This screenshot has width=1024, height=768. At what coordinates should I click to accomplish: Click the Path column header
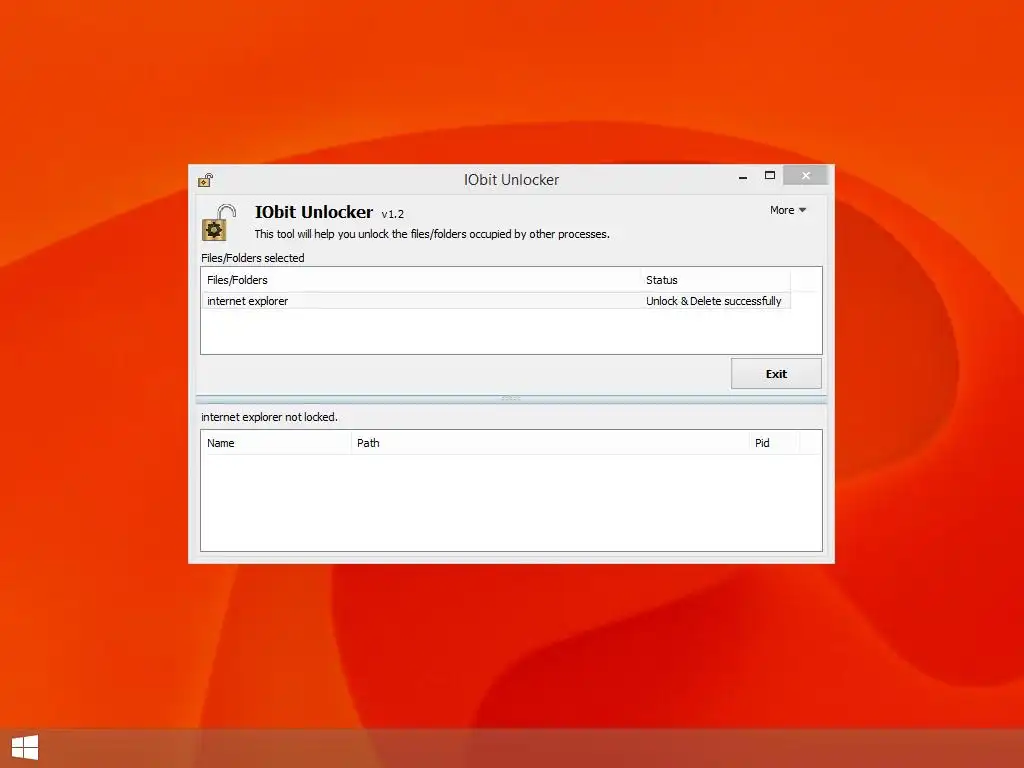(x=550, y=443)
